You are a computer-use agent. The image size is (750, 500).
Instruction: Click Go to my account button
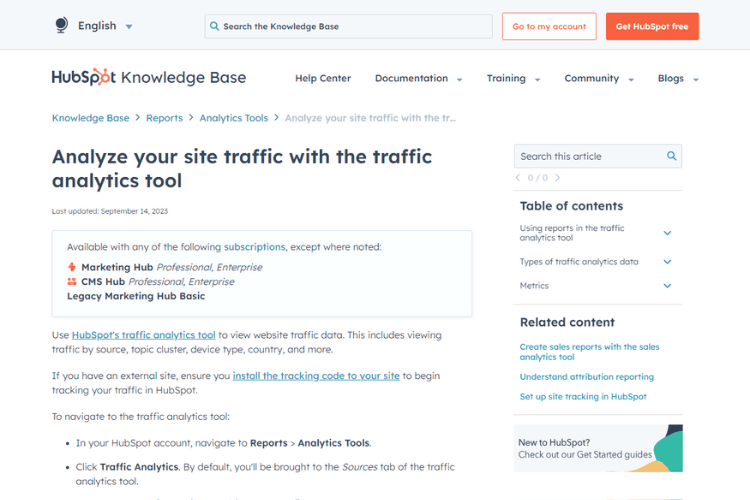tap(549, 26)
